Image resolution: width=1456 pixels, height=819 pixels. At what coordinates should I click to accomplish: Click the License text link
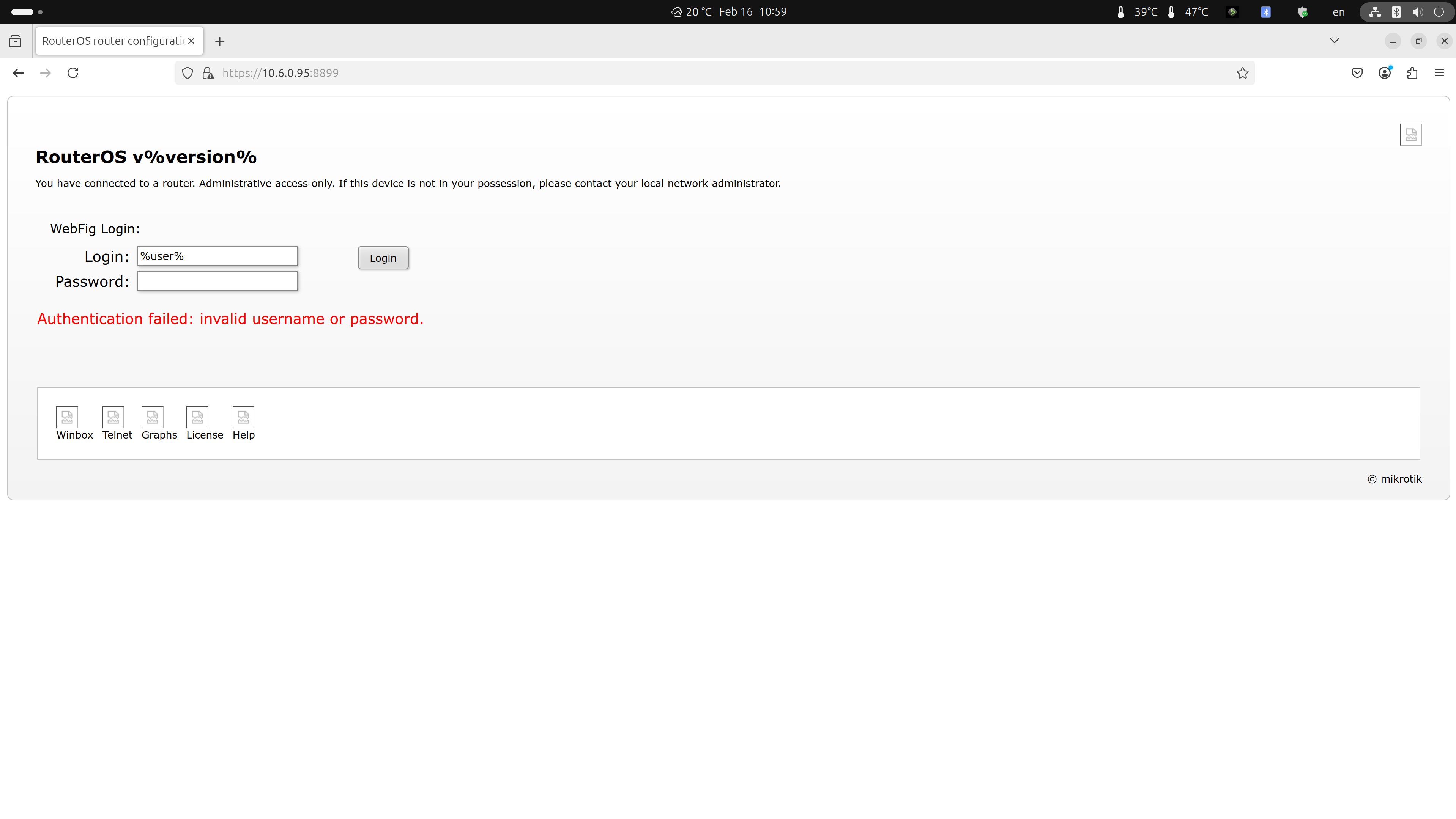click(x=205, y=435)
